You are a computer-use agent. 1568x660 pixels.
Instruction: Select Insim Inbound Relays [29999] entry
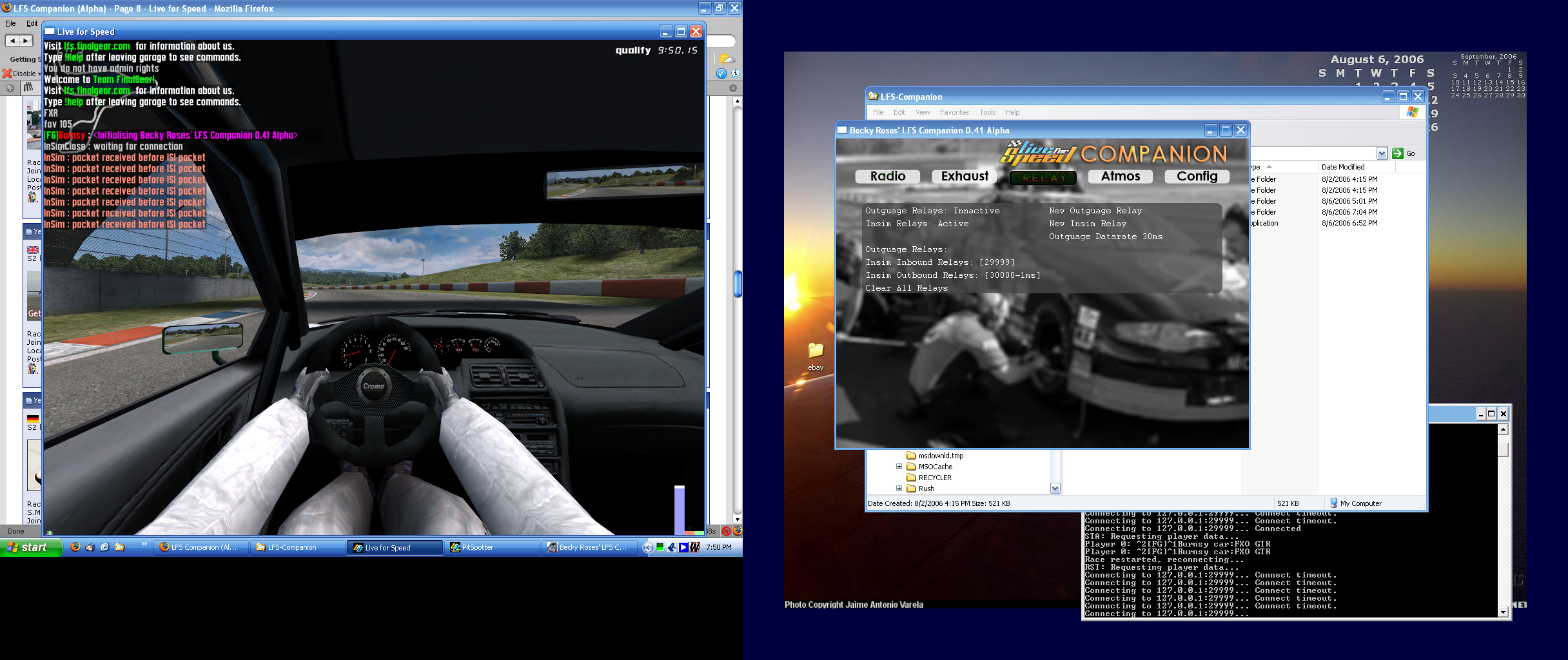(940, 262)
